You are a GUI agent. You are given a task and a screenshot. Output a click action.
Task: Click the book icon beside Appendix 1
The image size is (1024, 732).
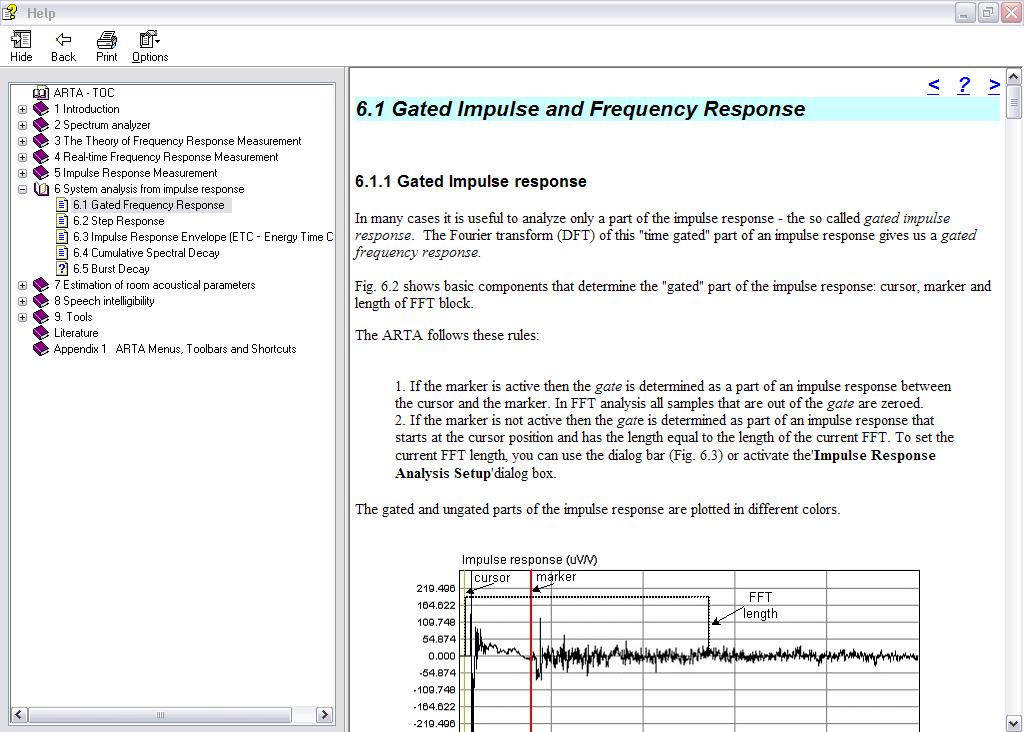[x=41, y=349]
